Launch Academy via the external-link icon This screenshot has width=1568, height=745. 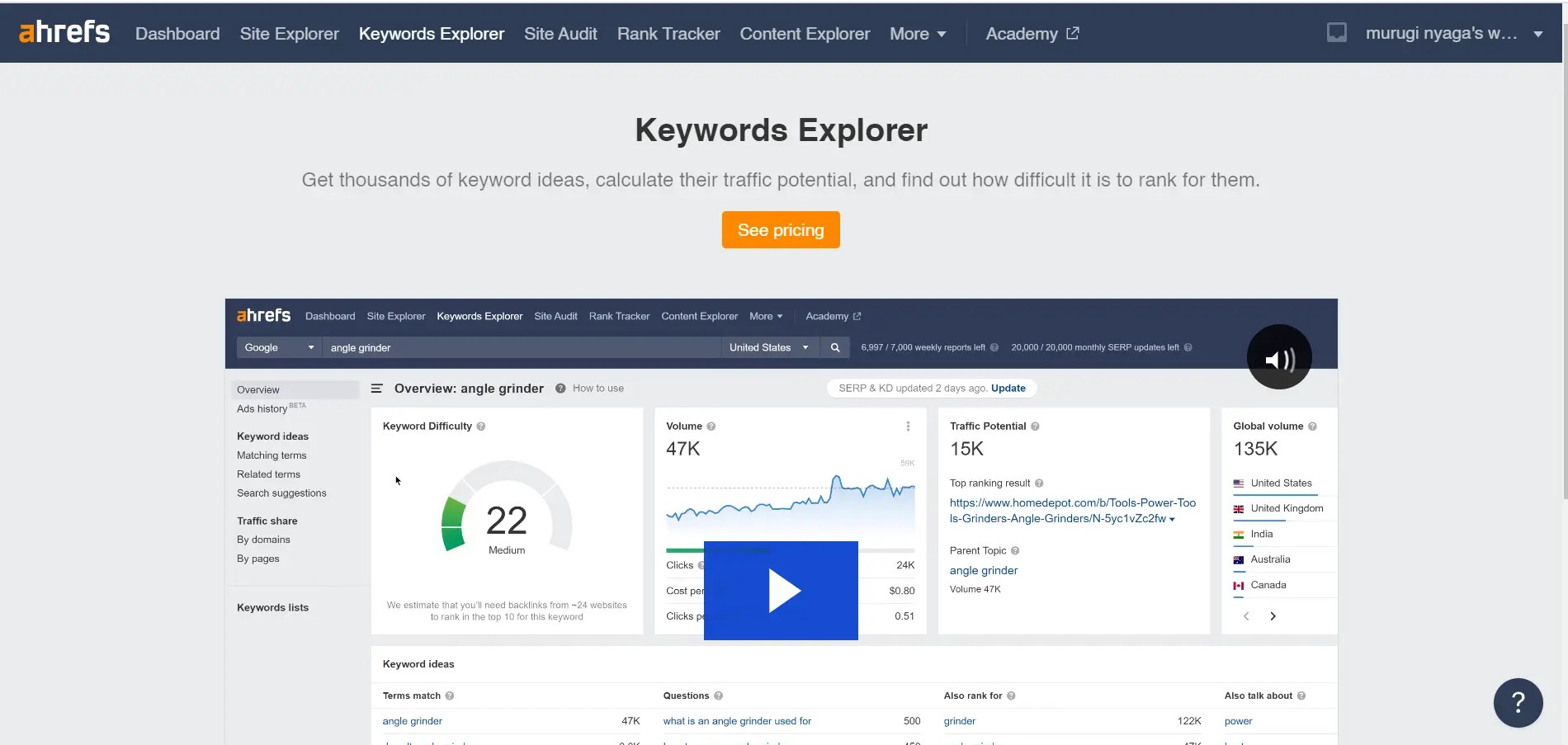[x=1072, y=33]
